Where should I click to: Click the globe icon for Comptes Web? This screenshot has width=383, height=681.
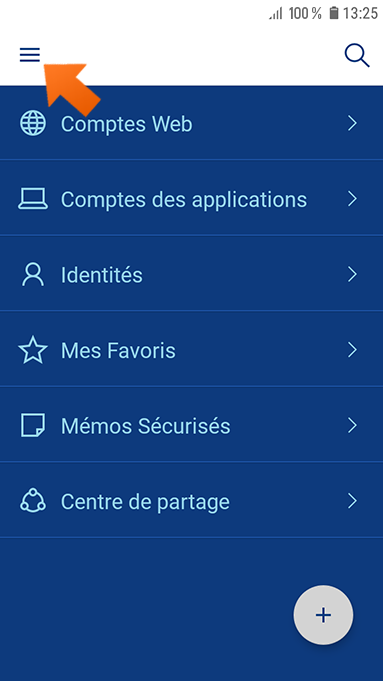coord(33,124)
